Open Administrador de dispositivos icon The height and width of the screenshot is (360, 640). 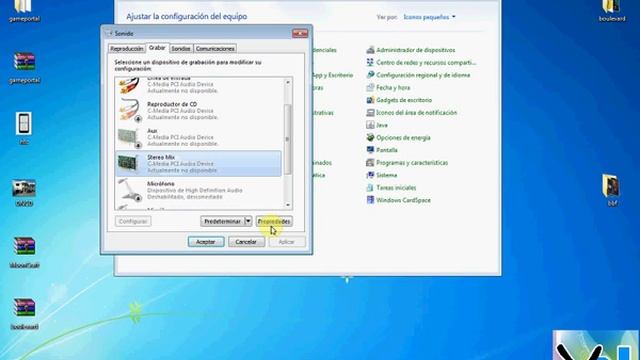pos(370,50)
